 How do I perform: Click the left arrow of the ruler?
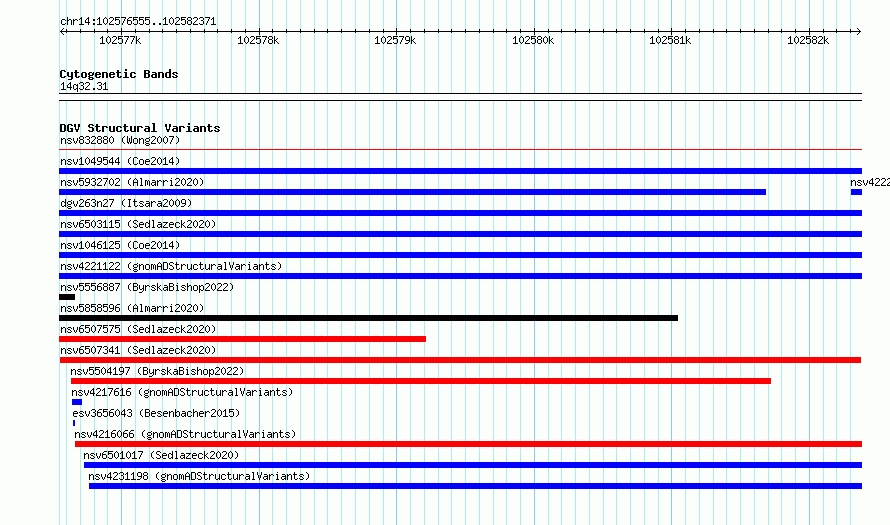62,31
